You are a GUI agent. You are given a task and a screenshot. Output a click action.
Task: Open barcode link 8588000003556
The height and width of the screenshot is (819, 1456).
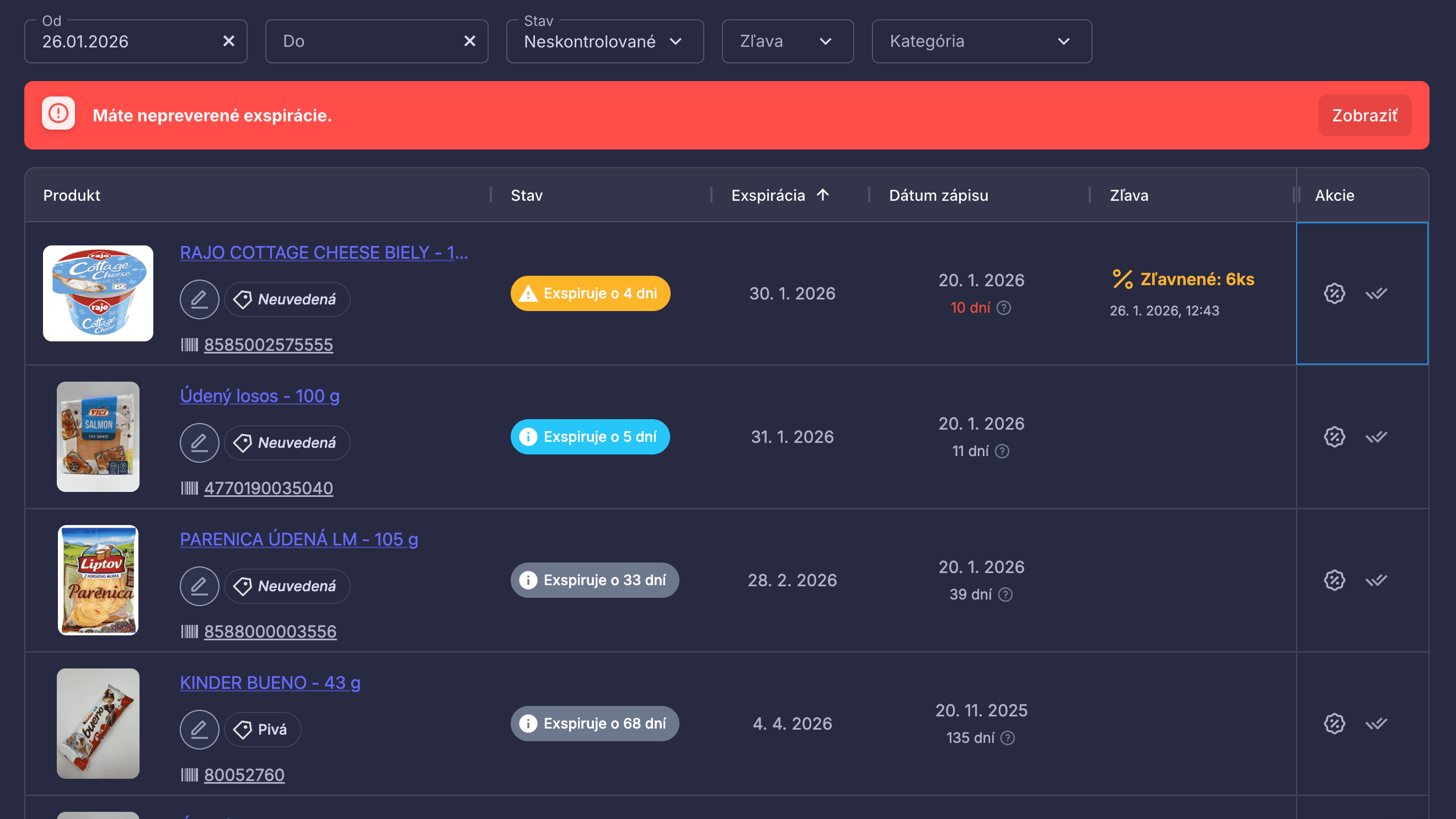(x=270, y=631)
